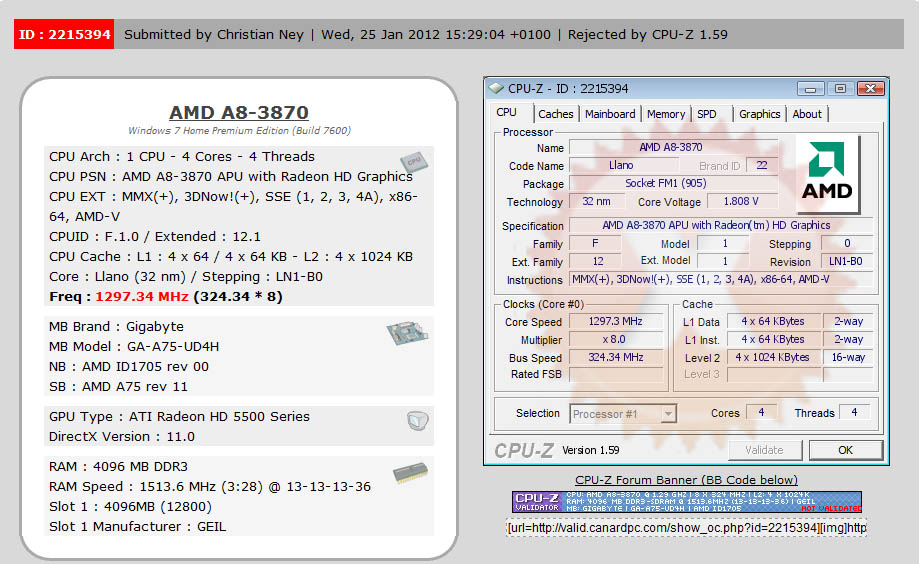The image size is (919, 564).
Task: Click the red ID : 2215394 badge
Action: pos(64,34)
